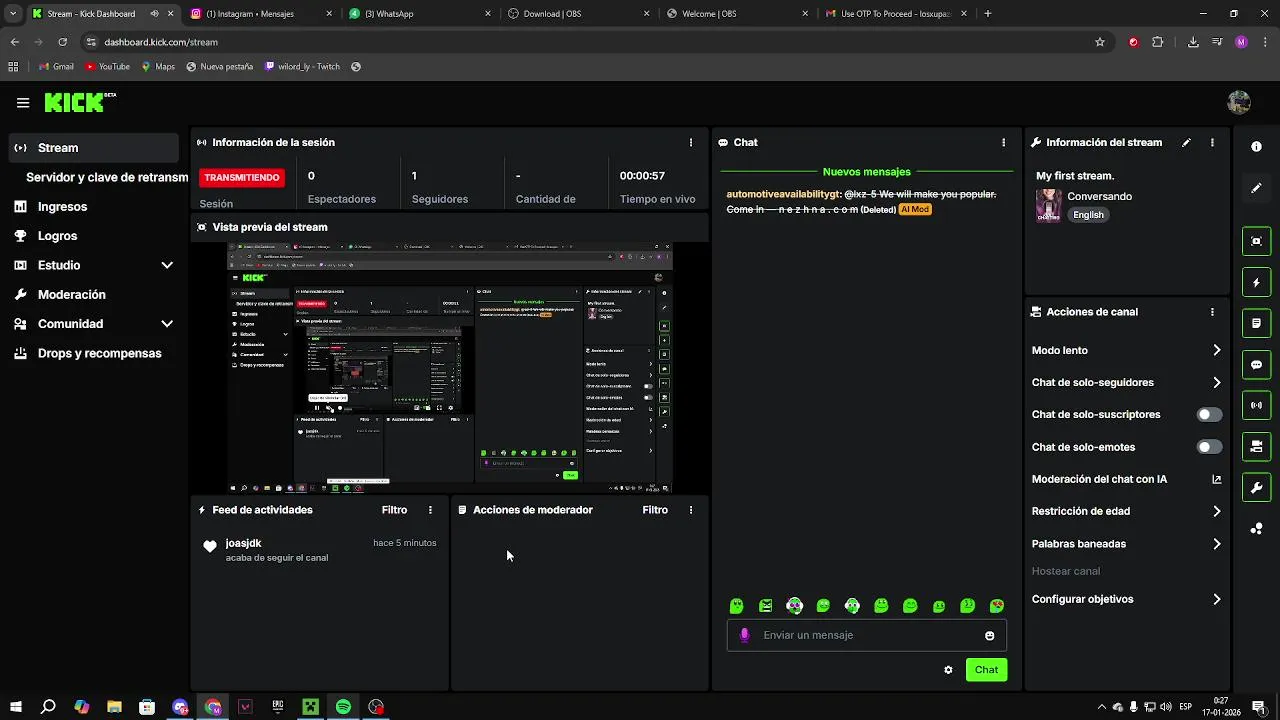The height and width of the screenshot is (720, 1280).
Task: Click the purple microphone icon in chat input
Action: point(744,635)
